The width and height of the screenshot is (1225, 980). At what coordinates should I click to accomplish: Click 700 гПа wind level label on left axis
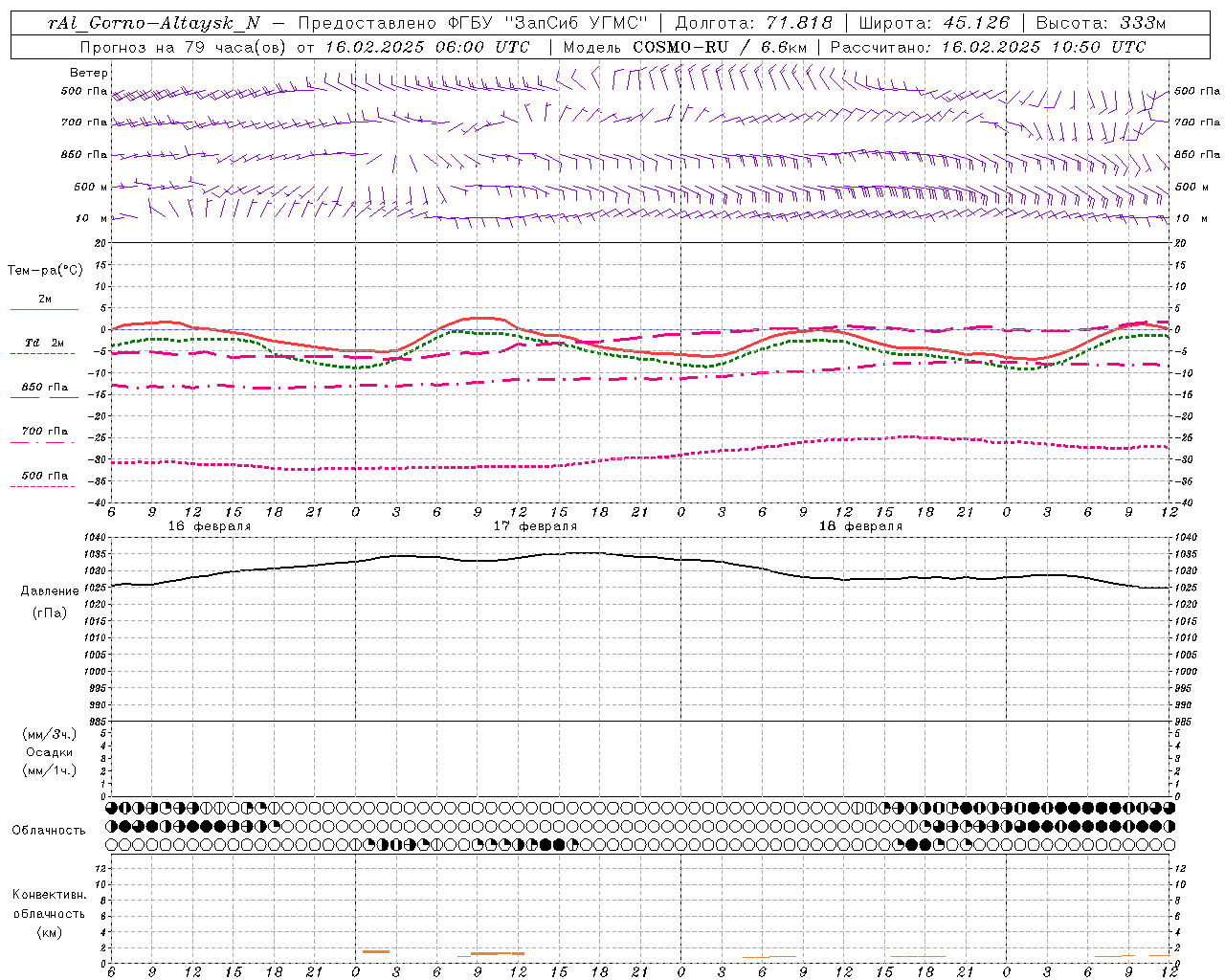(x=84, y=122)
